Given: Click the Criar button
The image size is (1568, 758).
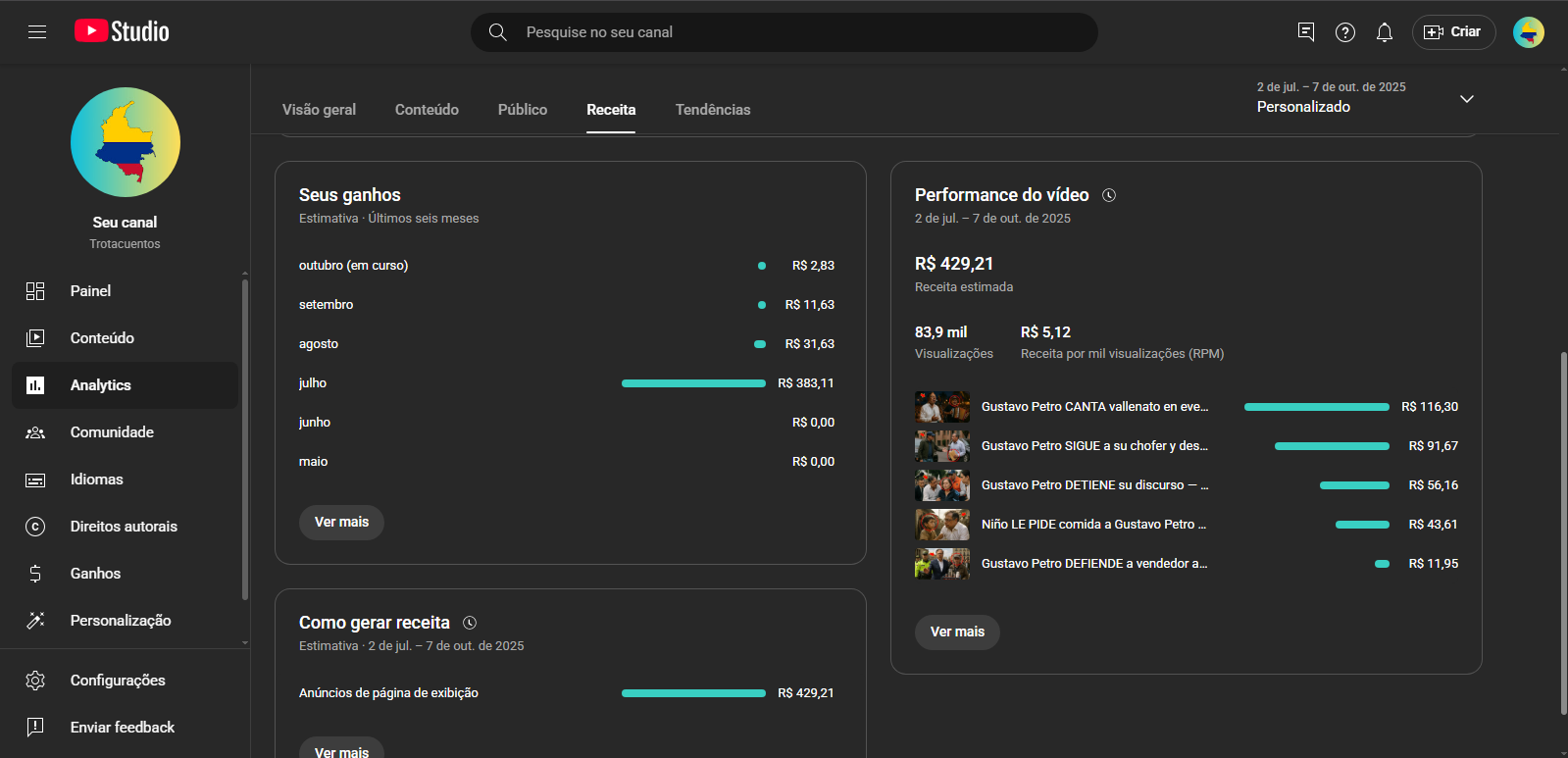Looking at the screenshot, I should pyautogui.click(x=1452, y=32).
